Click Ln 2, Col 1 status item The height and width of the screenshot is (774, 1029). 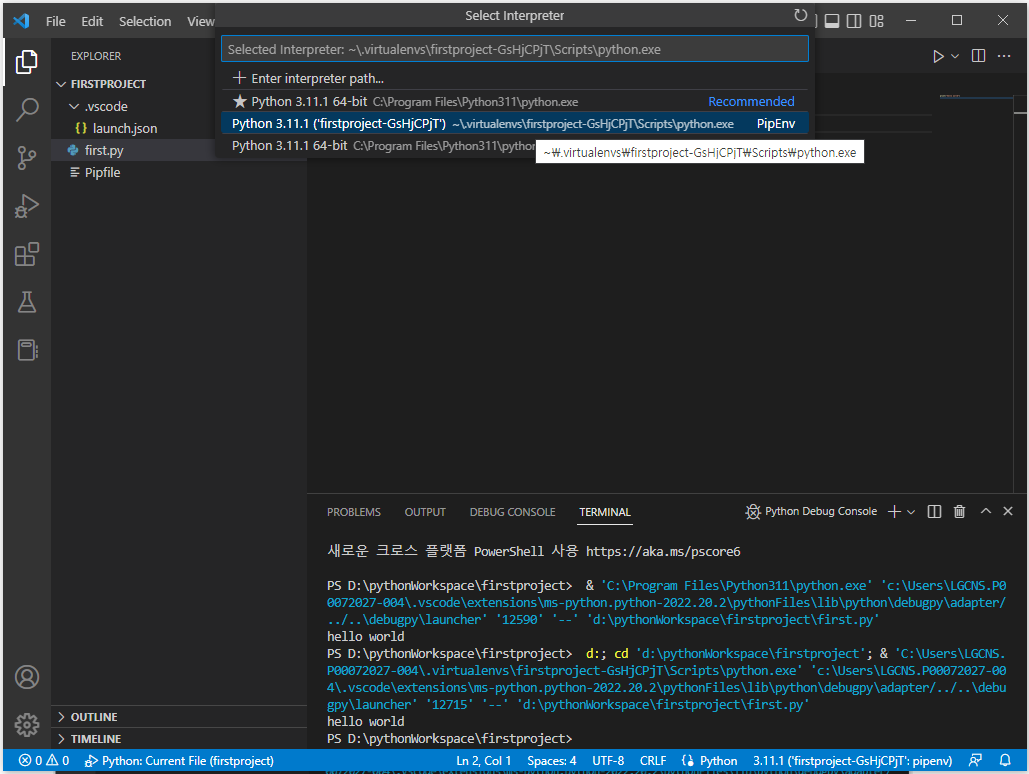[x=484, y=760]
